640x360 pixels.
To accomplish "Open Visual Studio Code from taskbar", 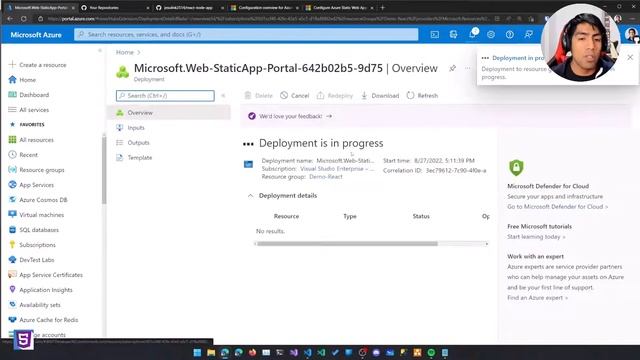I will [307, 352].
